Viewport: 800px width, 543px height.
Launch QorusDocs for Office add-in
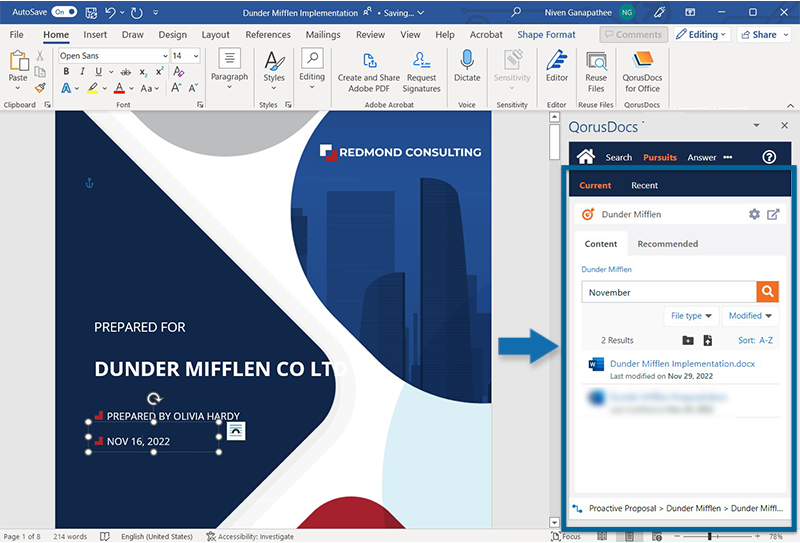pyautogui.click(x=642, y=72)
